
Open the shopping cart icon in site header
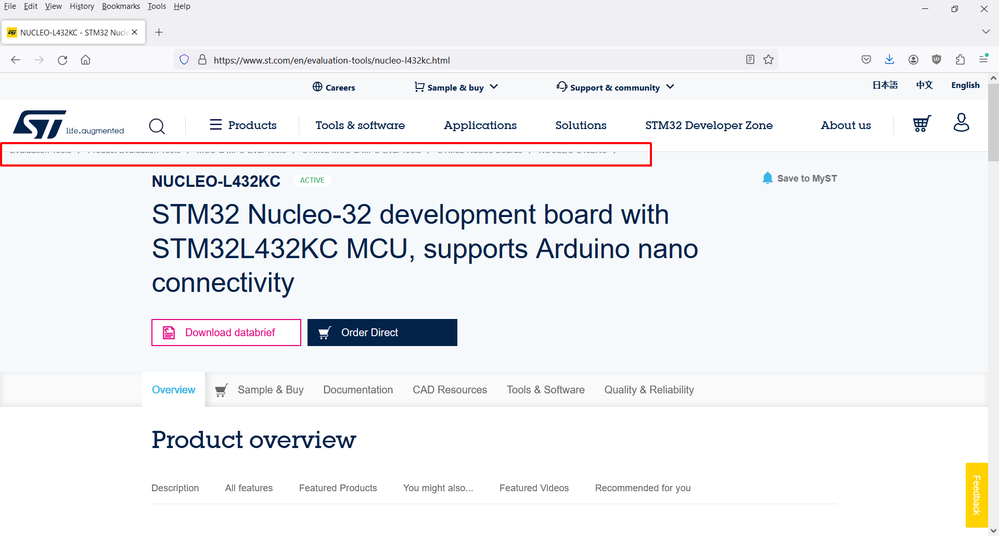coord(921,123)
